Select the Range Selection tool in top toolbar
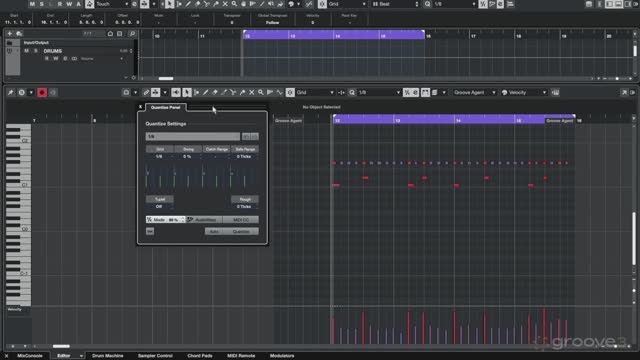This screenshot has width=640, height=360. click(179, 4)
